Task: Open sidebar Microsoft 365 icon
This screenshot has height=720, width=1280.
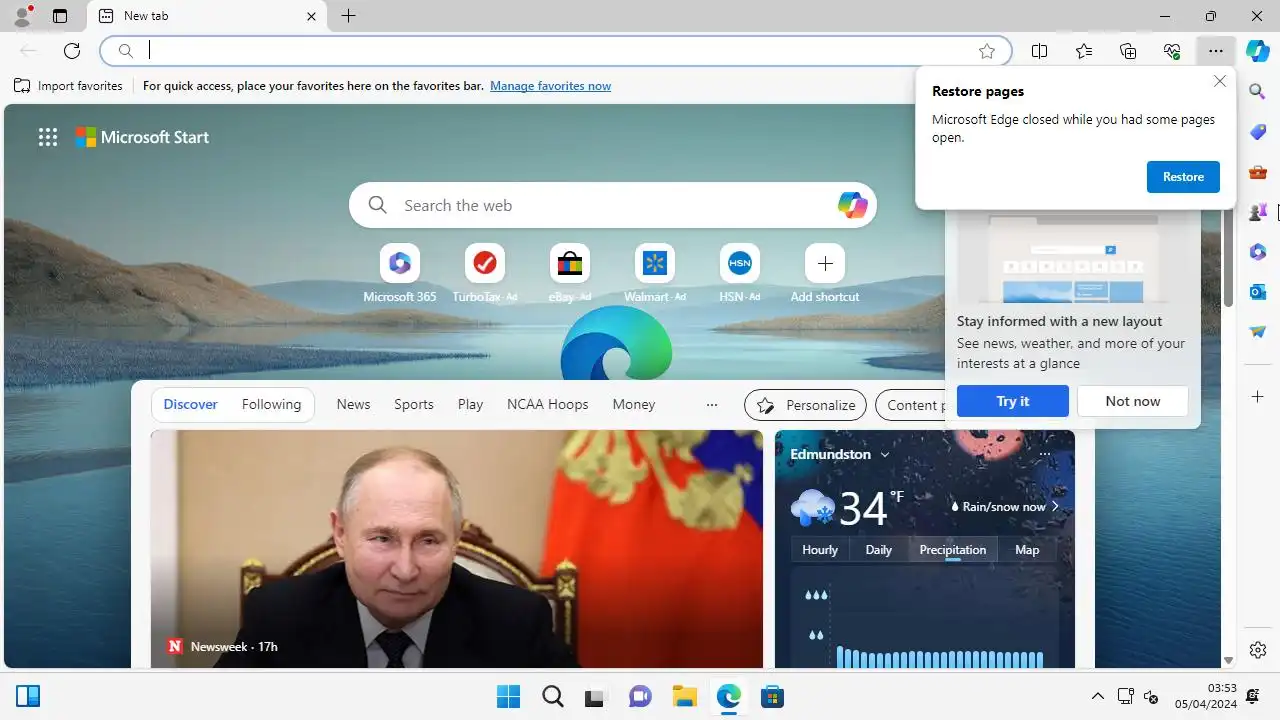Action: point(1258,252)
